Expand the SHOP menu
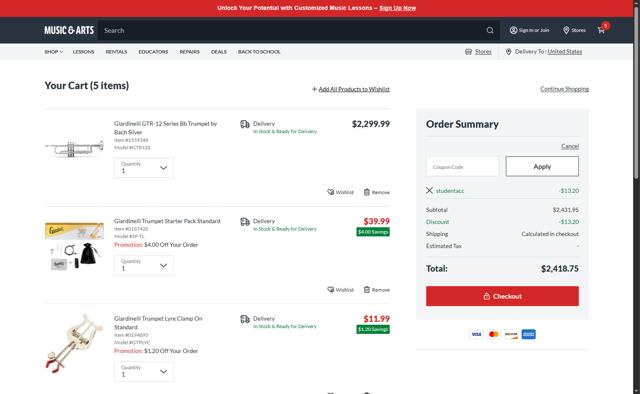Screen dimensions: 640x394 pos(53,52)
